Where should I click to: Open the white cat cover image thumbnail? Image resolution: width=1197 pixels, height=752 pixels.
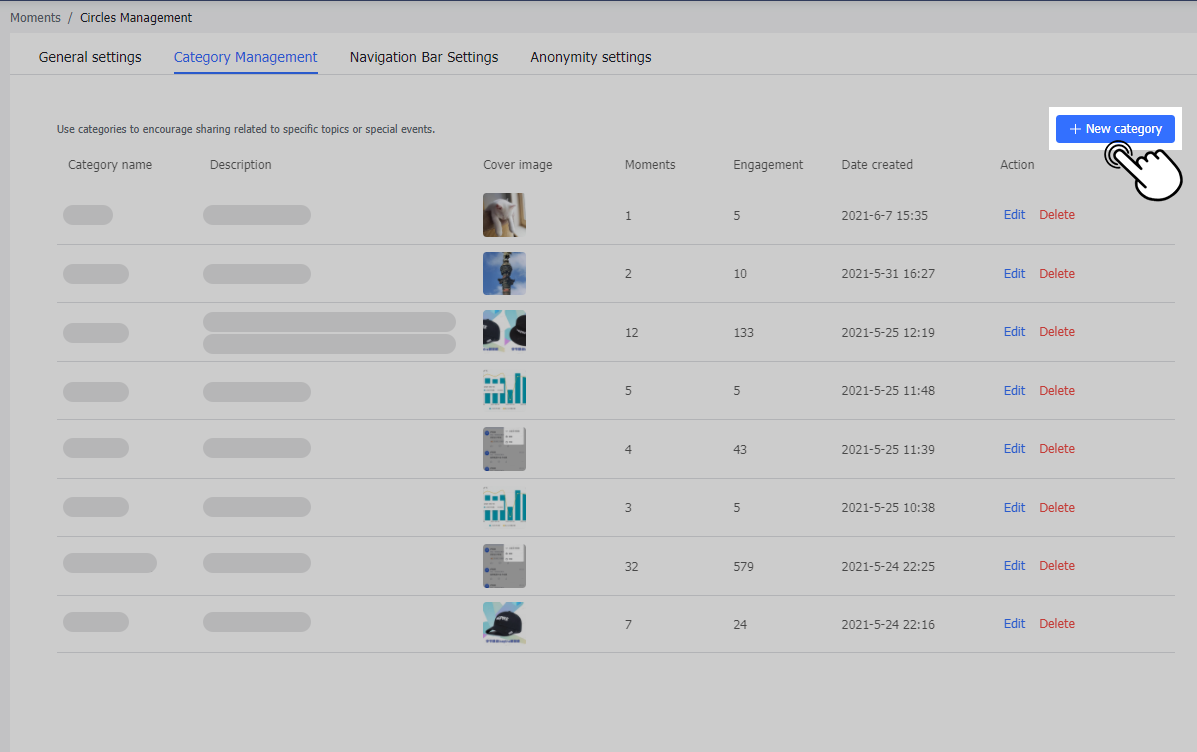[504, 215]
